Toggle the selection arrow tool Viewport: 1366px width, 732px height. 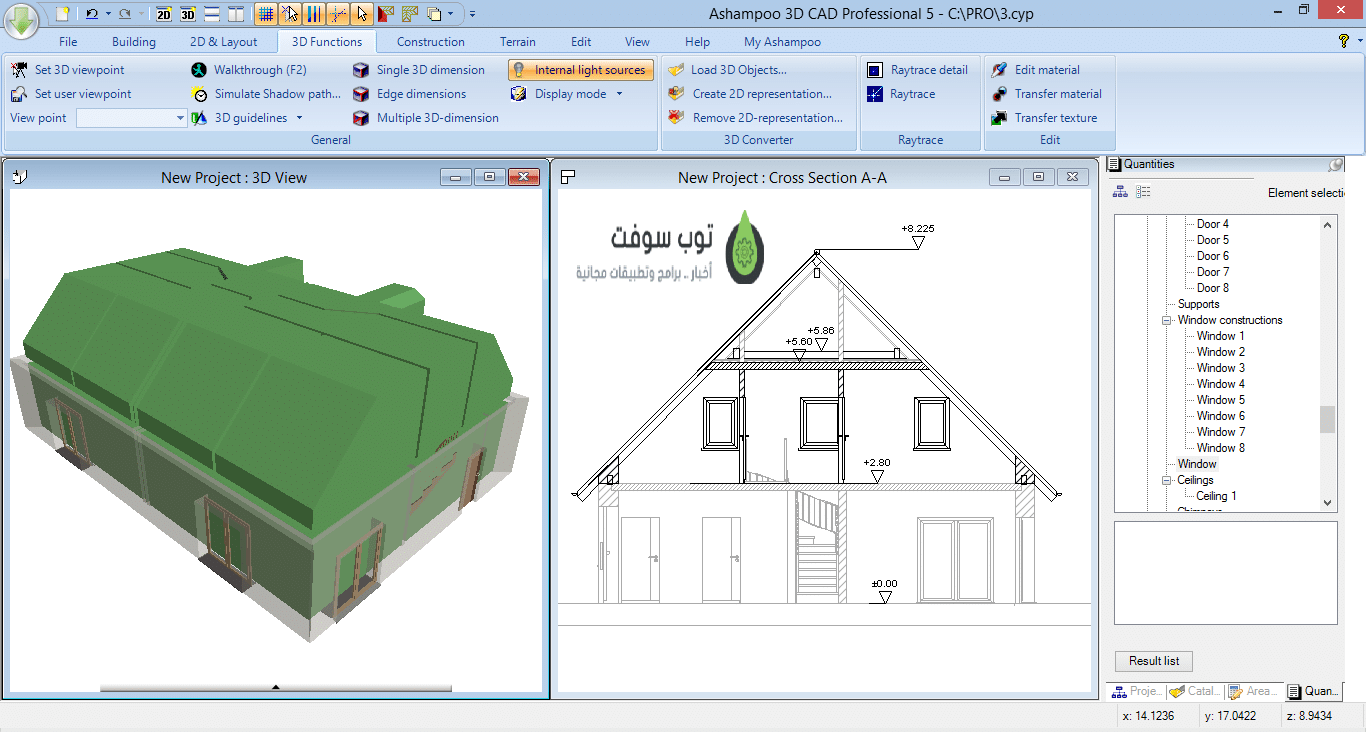[x=362, y=14]
